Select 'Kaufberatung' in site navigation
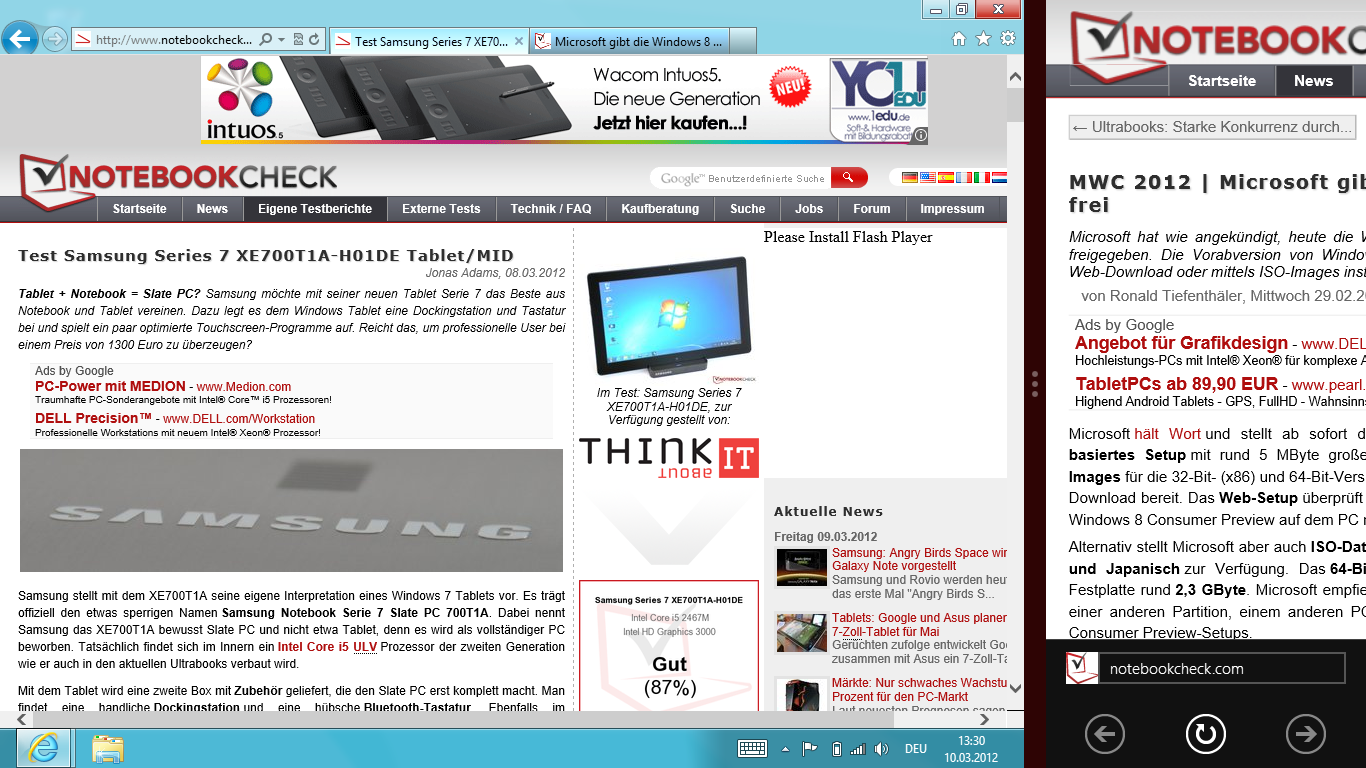 [660, 209]
